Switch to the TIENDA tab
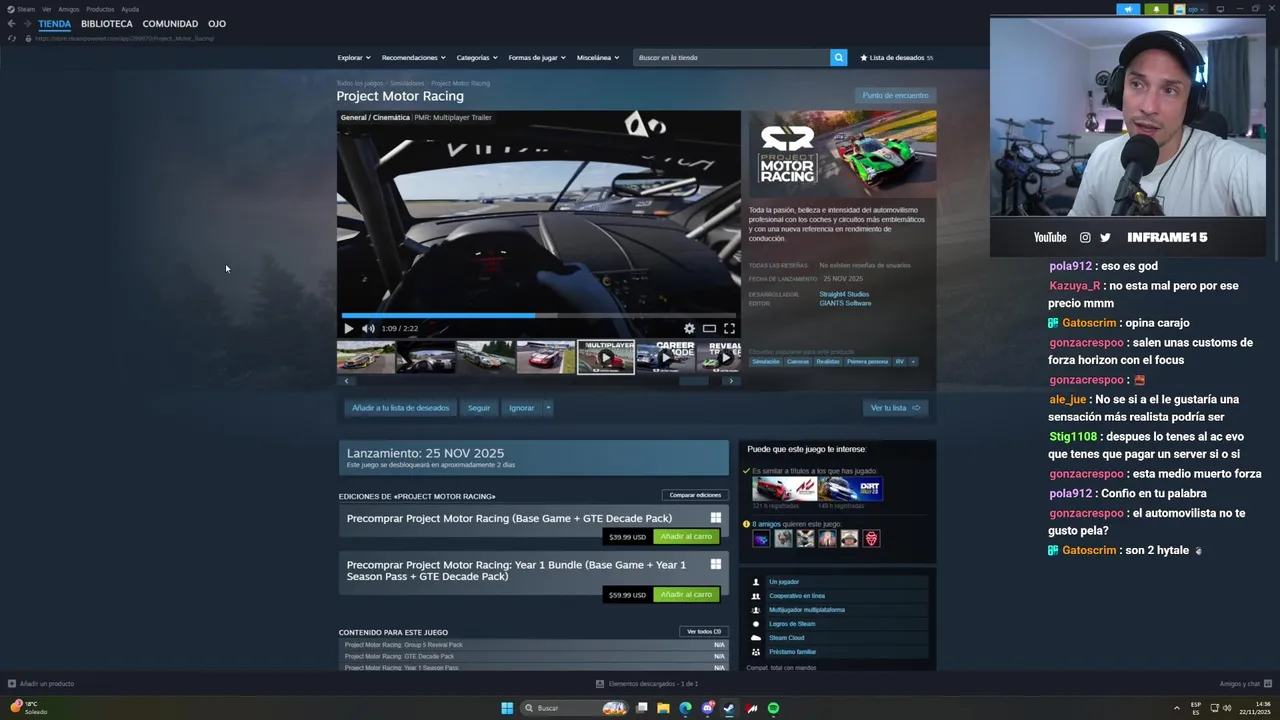The image size is (1280, 720). pyautogui.click(x=55, y=23)
